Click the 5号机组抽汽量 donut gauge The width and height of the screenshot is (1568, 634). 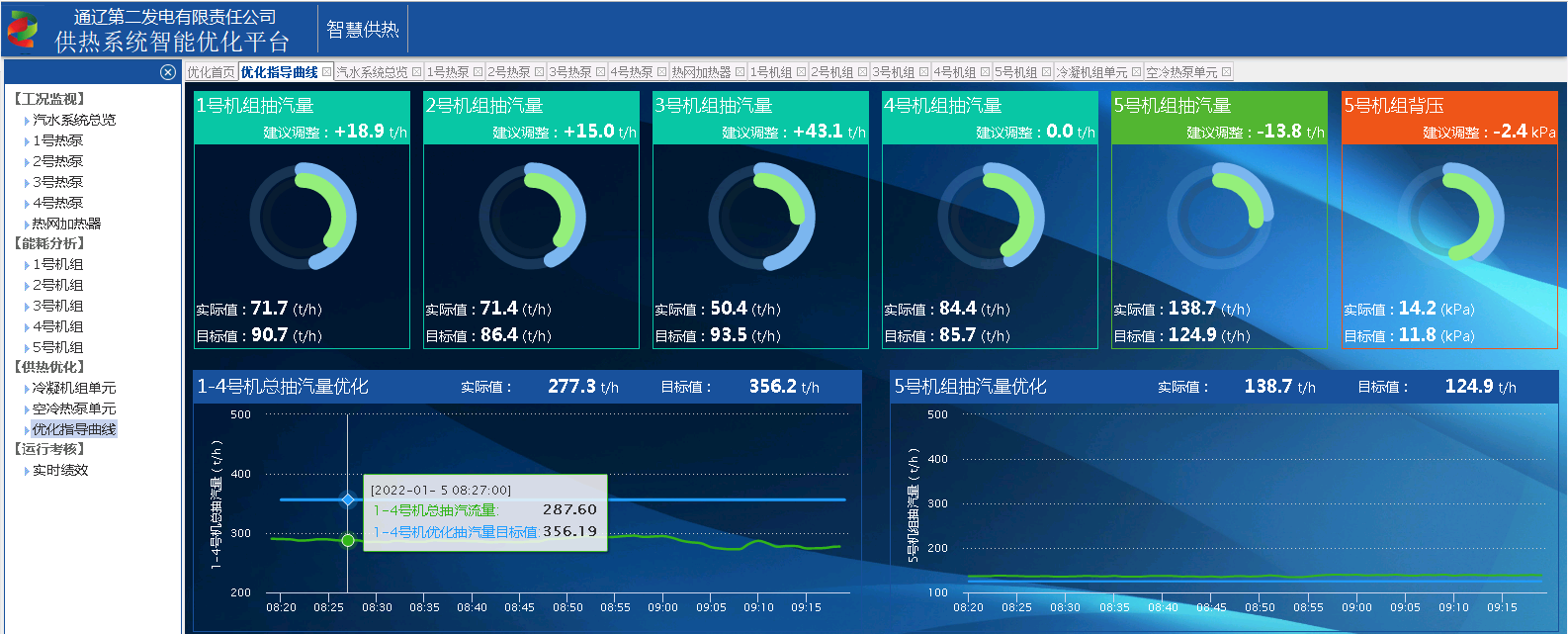pyautogui.click(x=1220, y=217)
